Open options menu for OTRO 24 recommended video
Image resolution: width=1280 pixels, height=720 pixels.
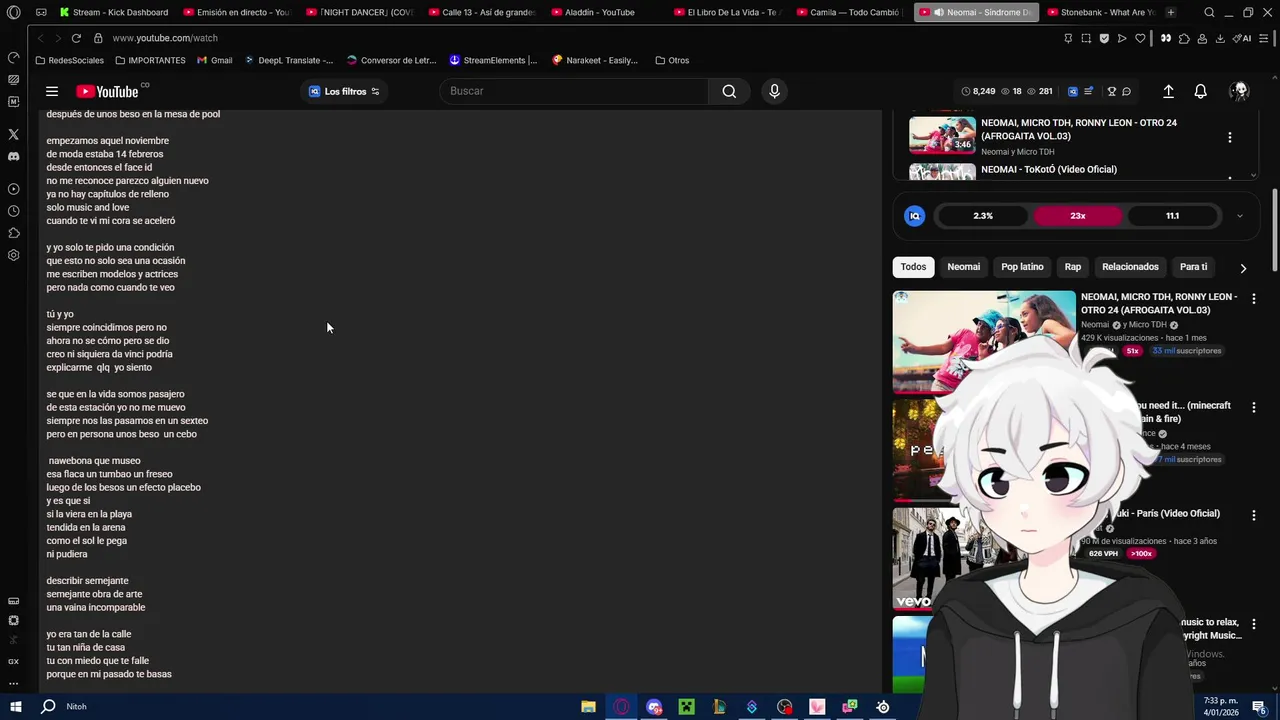pos(1254,298)
